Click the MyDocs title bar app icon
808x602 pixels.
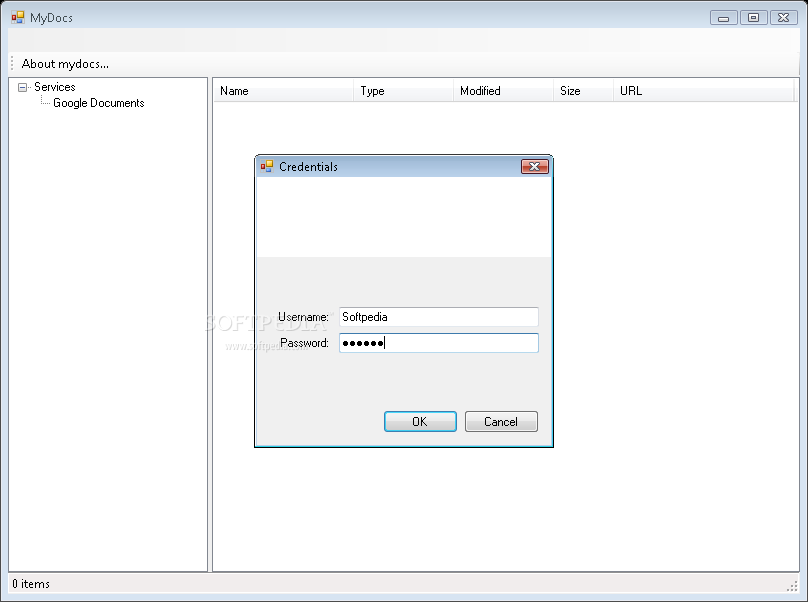tap(18, 18)
